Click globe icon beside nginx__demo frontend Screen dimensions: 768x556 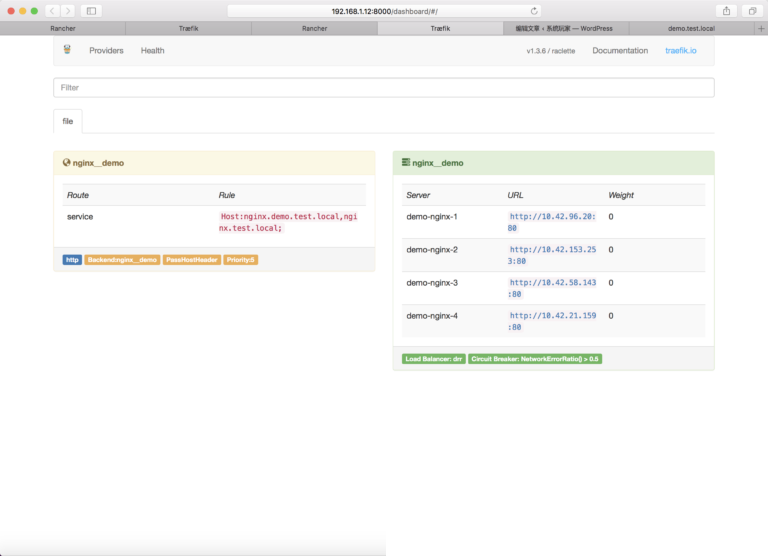click(x=66, y=162)
